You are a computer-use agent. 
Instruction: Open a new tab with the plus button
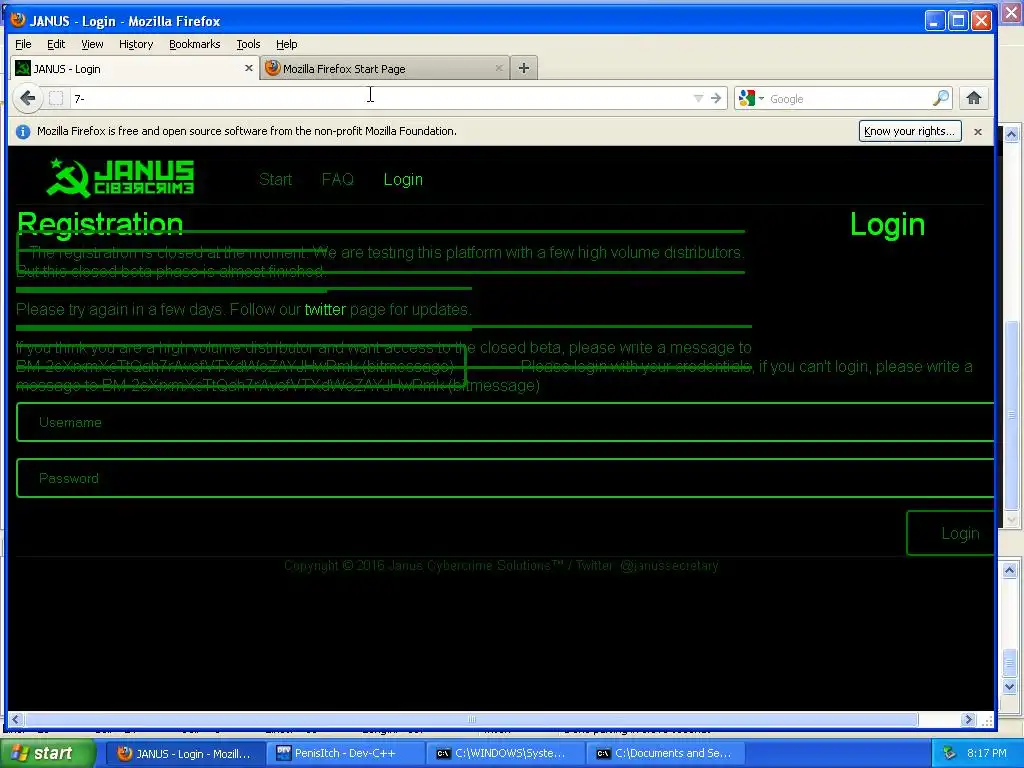coord(524,68)
